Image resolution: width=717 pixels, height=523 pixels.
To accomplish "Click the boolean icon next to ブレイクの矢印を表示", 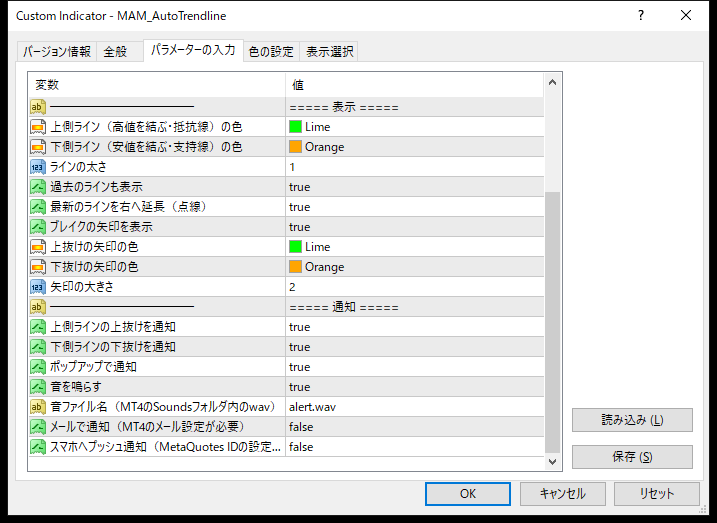I will pyautogui.click(x=38, y=227).
